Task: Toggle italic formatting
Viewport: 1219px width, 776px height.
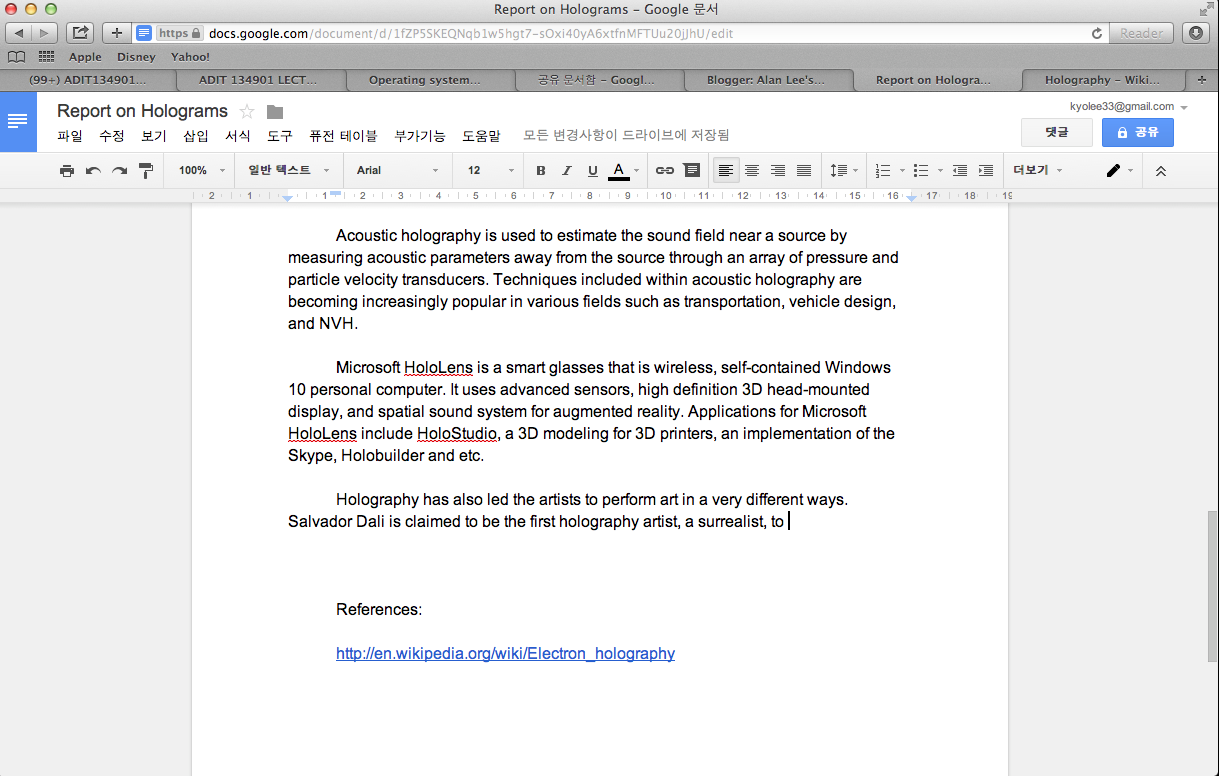Action: [567, 171]
